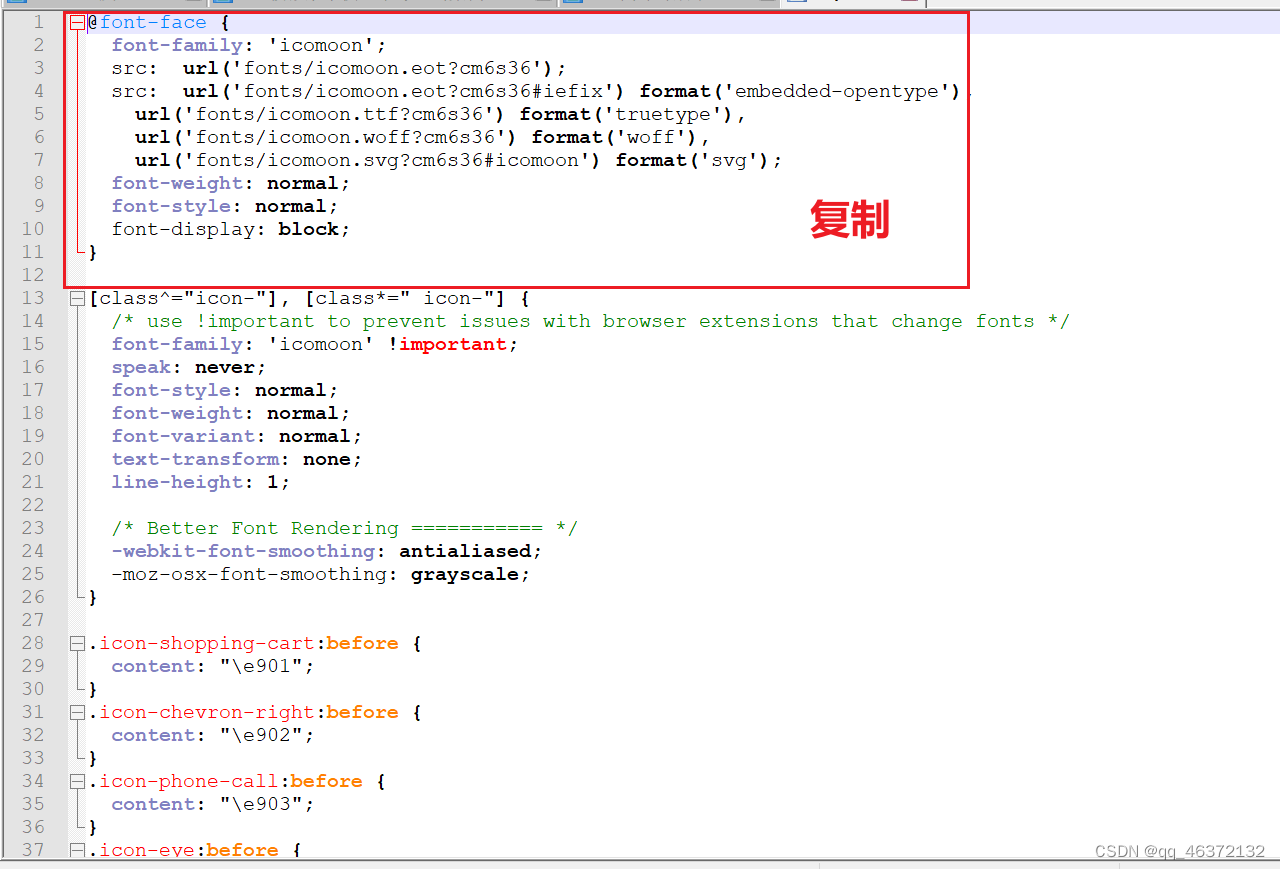Click the antialiased value

tap(465, 551)
